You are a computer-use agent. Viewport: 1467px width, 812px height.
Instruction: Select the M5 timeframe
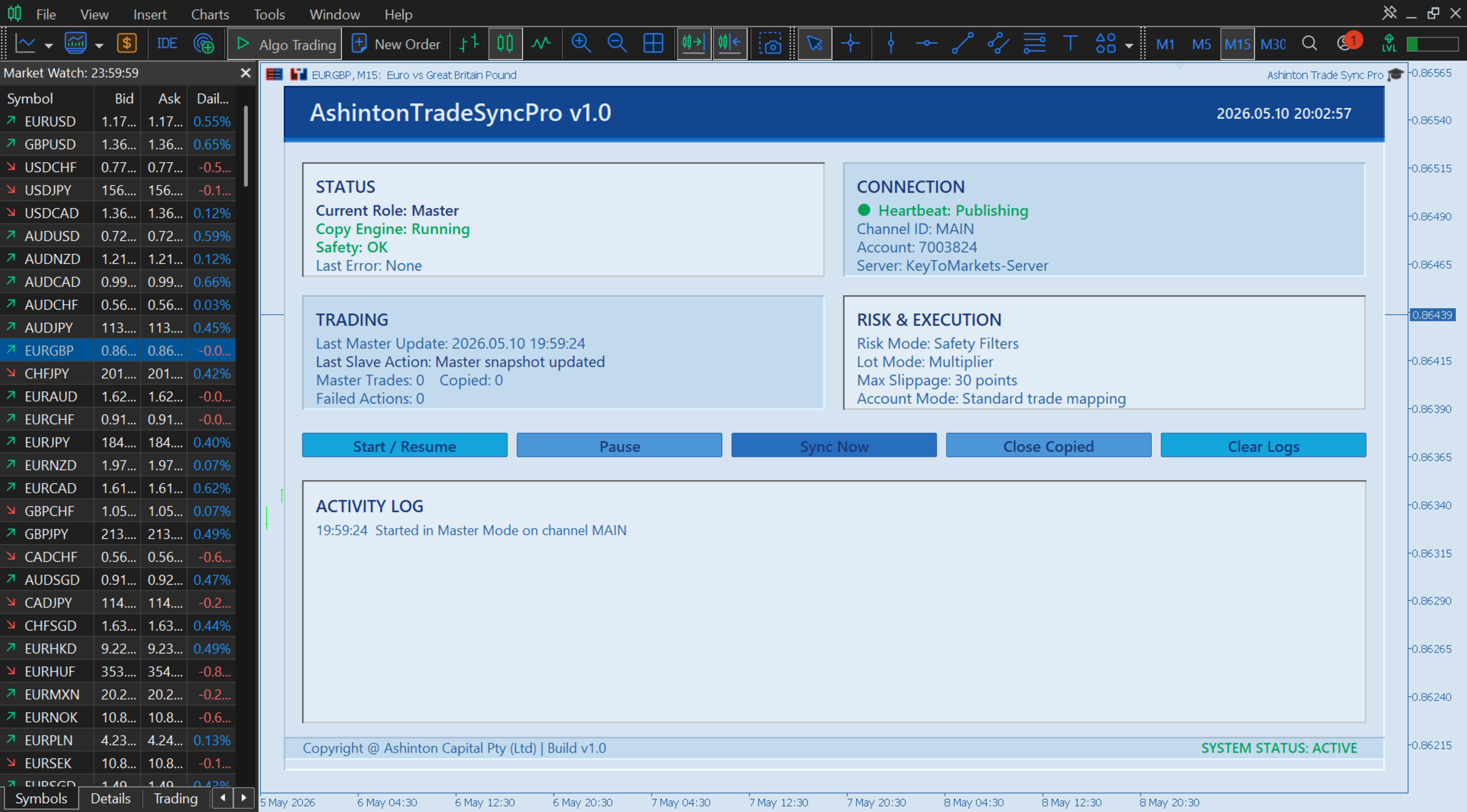tap(1201, 44)
